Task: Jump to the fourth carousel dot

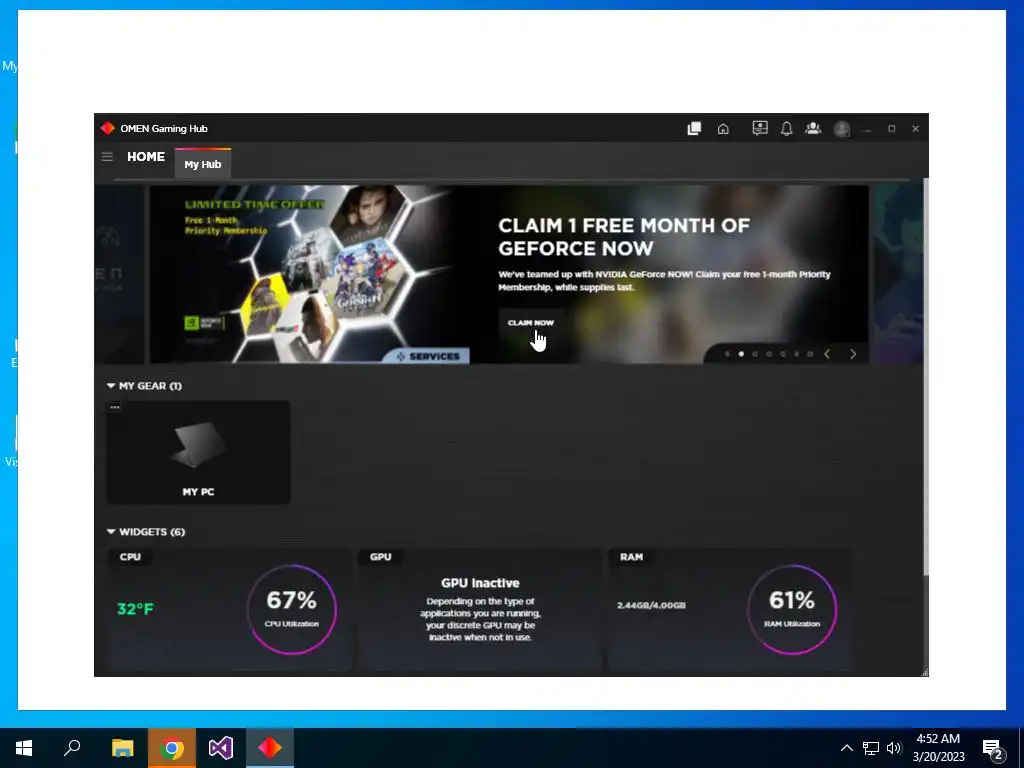Action: tap(769, 354)
